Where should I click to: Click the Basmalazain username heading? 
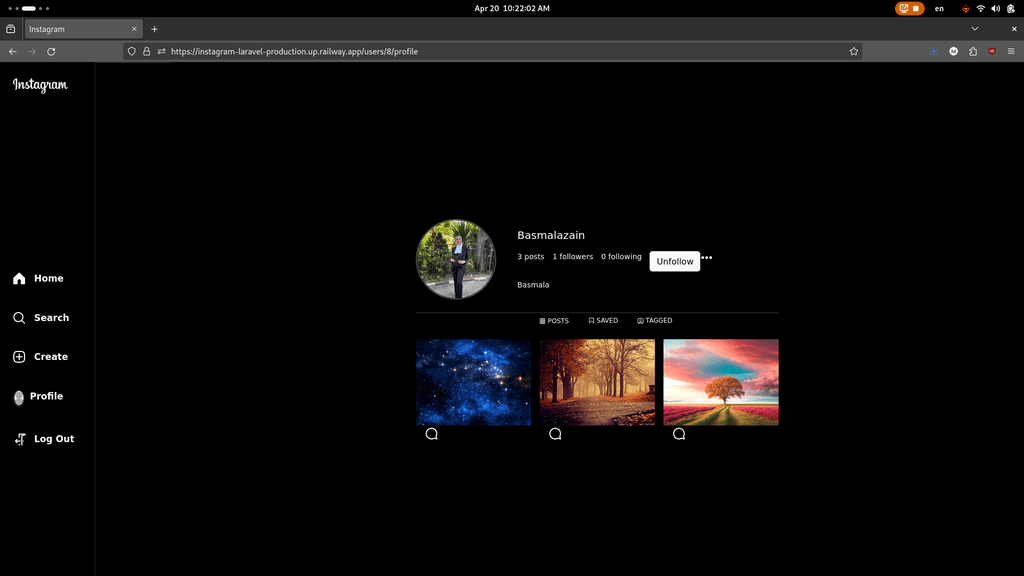tap(551, 235)
